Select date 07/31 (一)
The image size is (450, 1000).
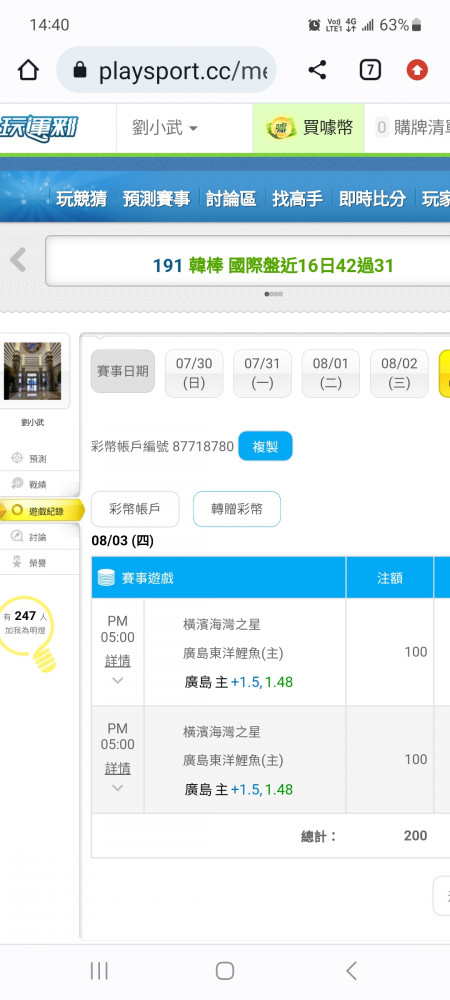262,373
